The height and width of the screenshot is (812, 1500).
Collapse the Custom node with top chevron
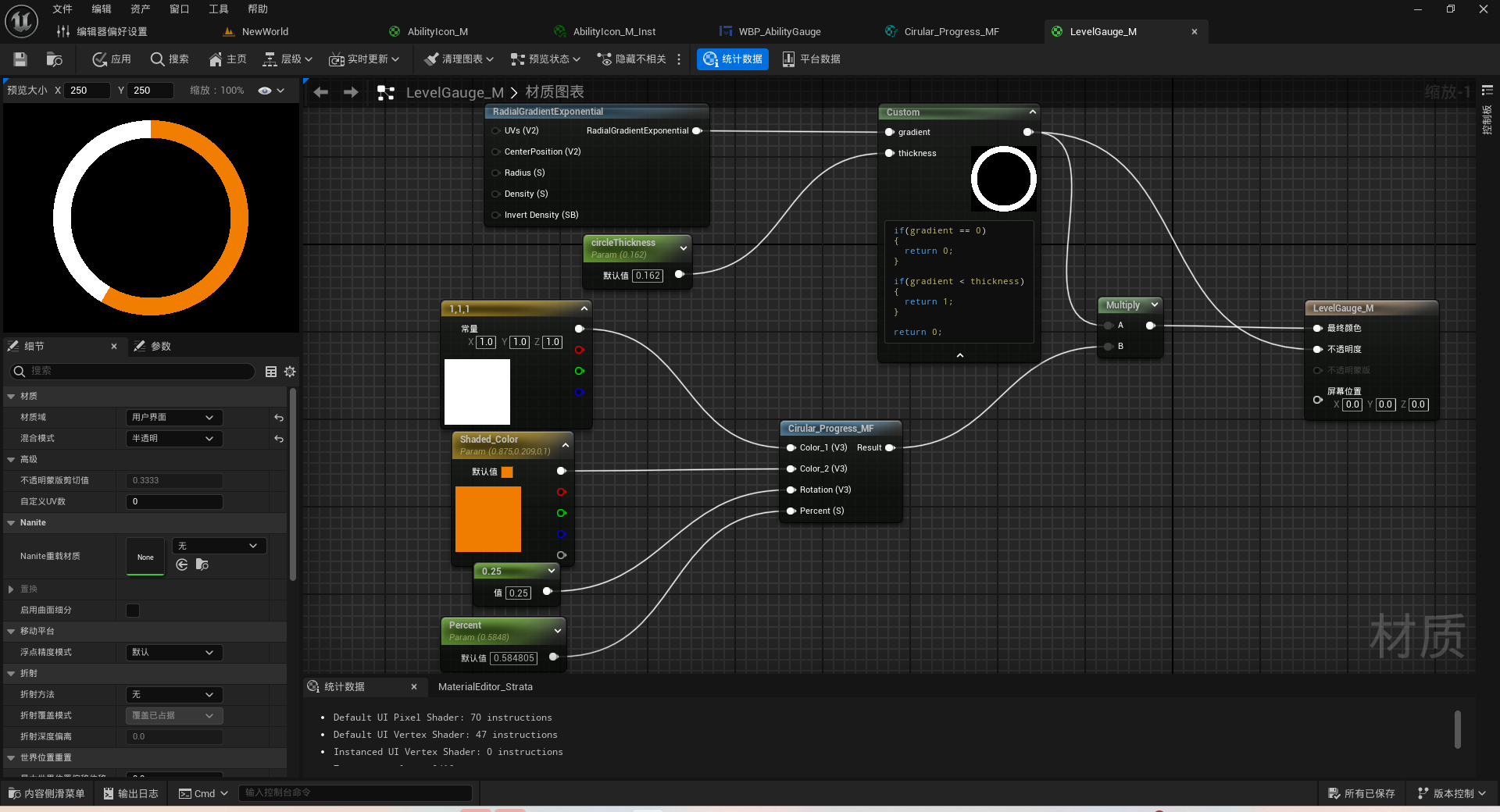pyautogui.click(x=1032, y=112)
